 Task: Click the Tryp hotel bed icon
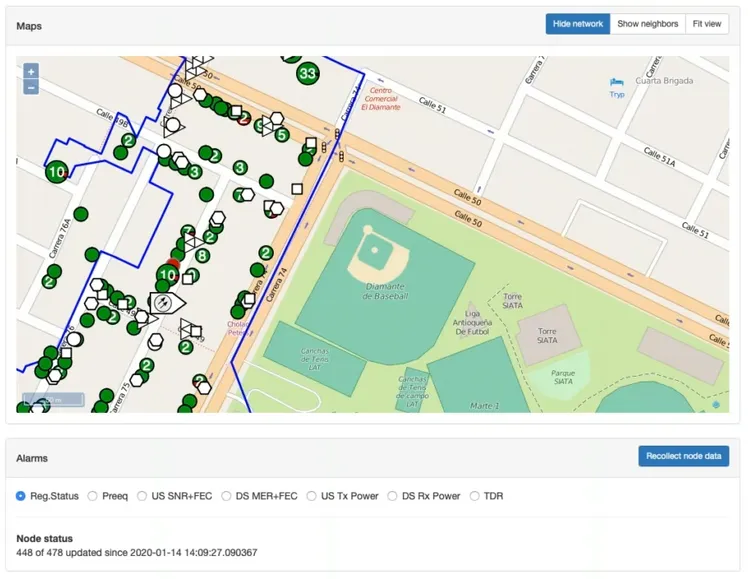click(x=617, y=82)
